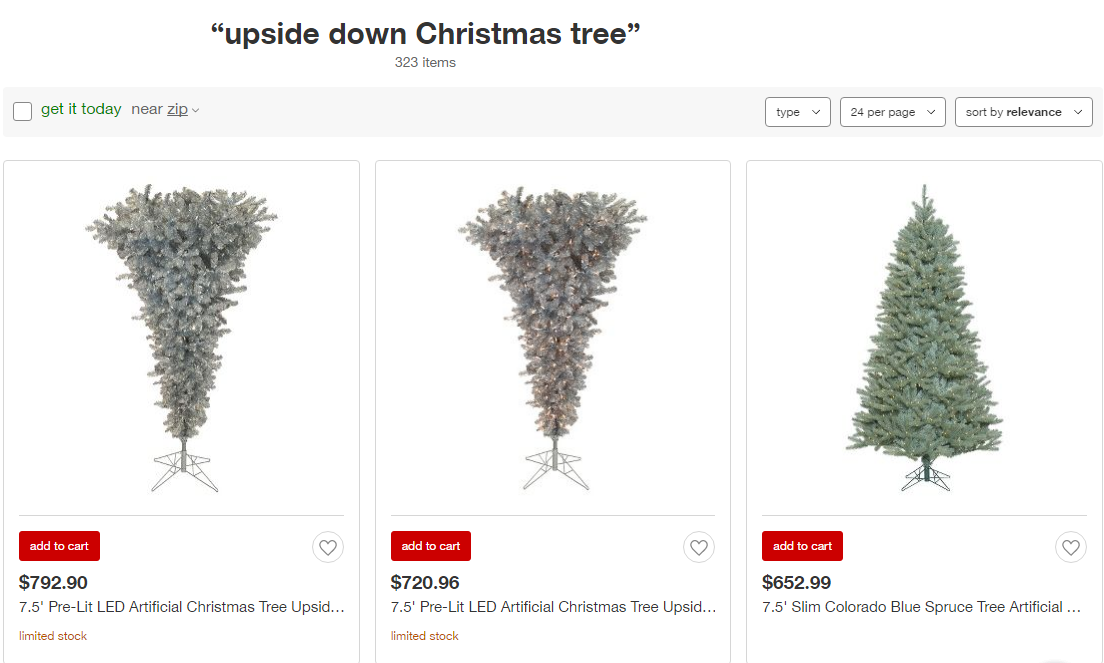This screenshot has height=663, width=1104.
Task: Click the get it today label
Action: 81,109
